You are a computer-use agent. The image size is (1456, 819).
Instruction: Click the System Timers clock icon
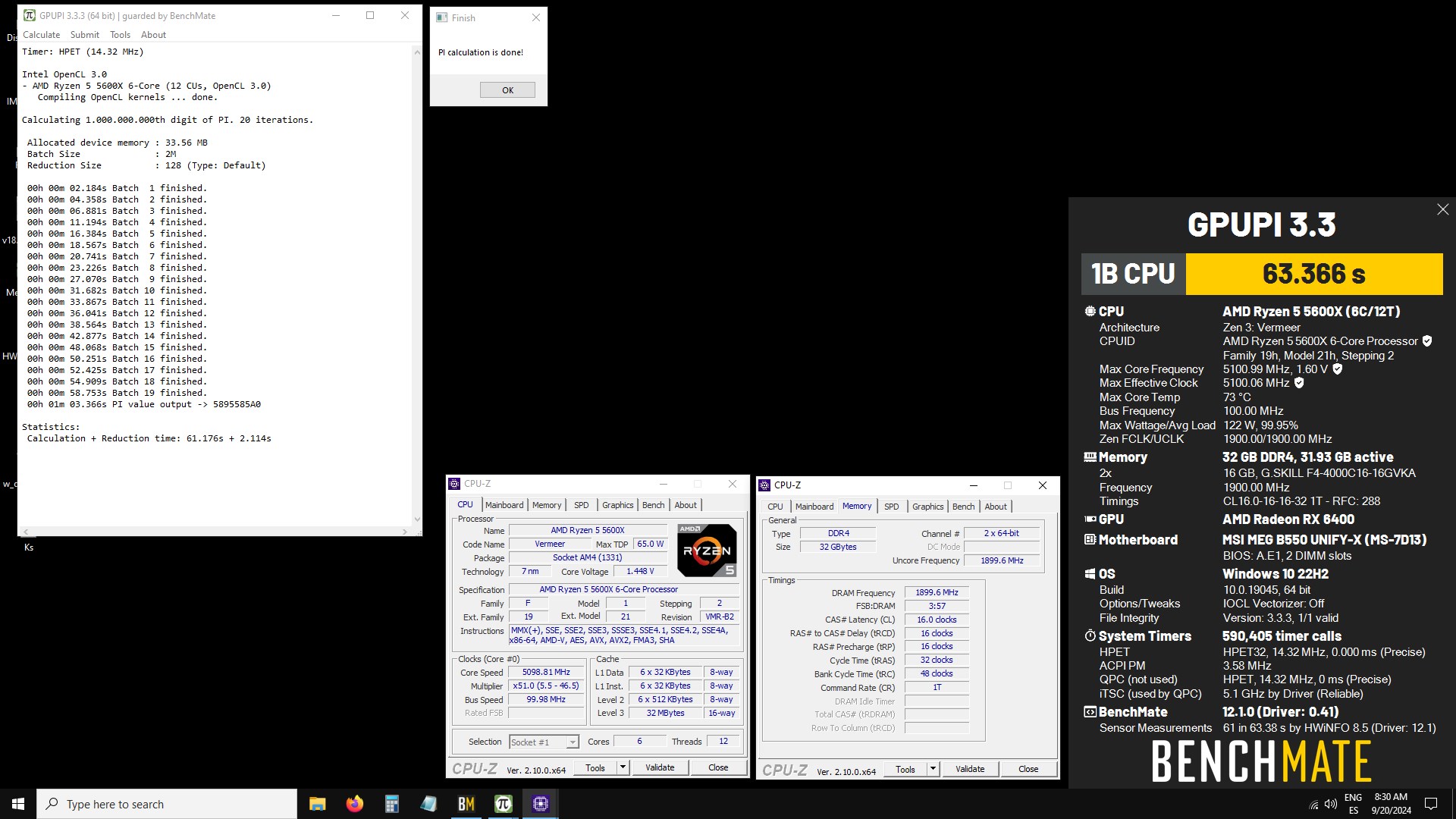(1090, 636)
